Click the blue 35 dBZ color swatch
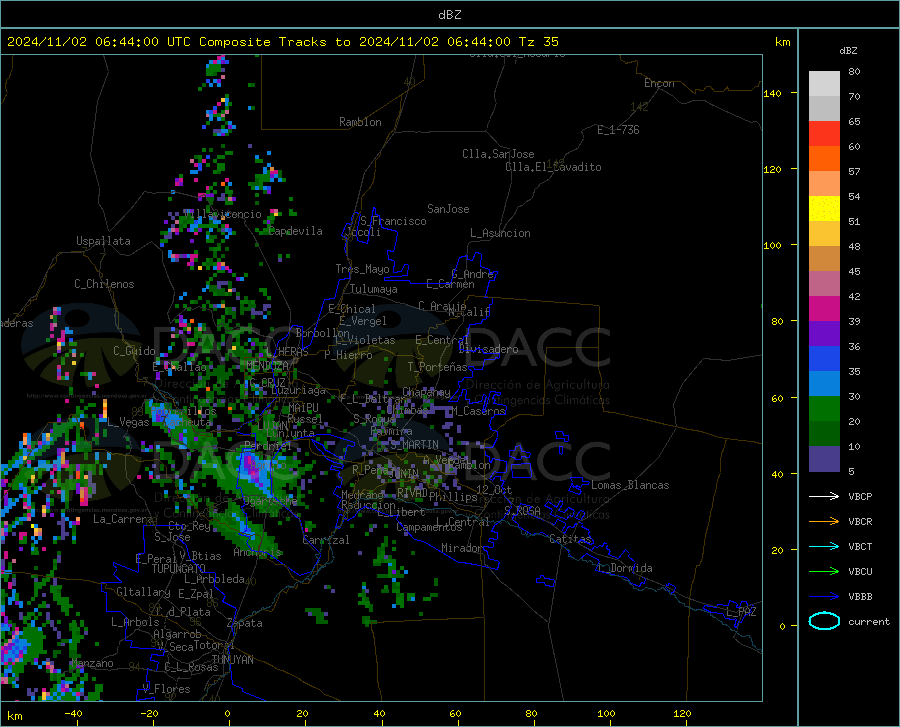The width and height of the screenshot is (900, 727). coord(824,359)
